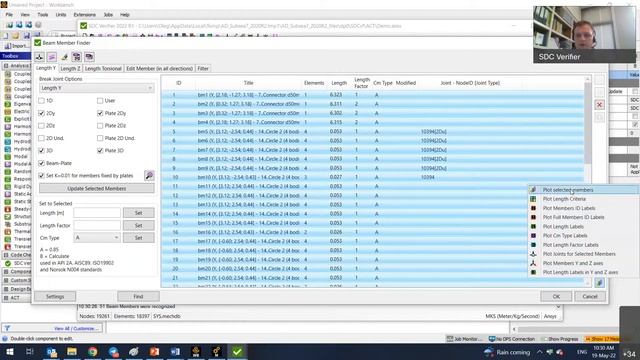Open the Edit Member (in all directions) tab
Screen dimensions: 640x360
159,69
